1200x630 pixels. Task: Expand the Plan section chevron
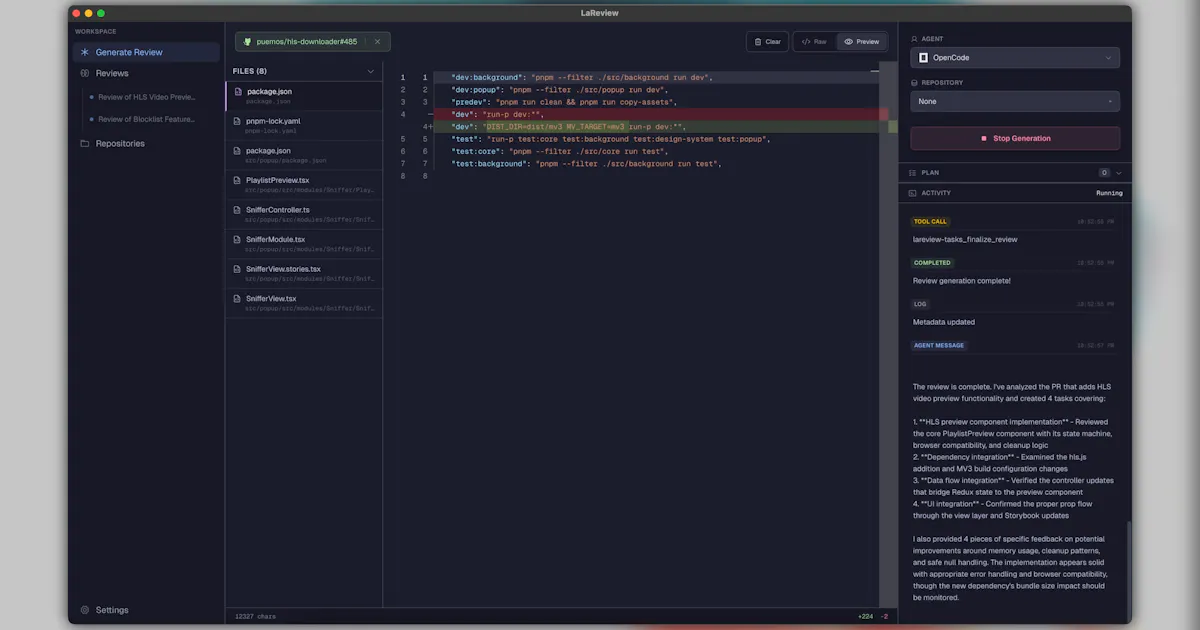click(1119, 173)
